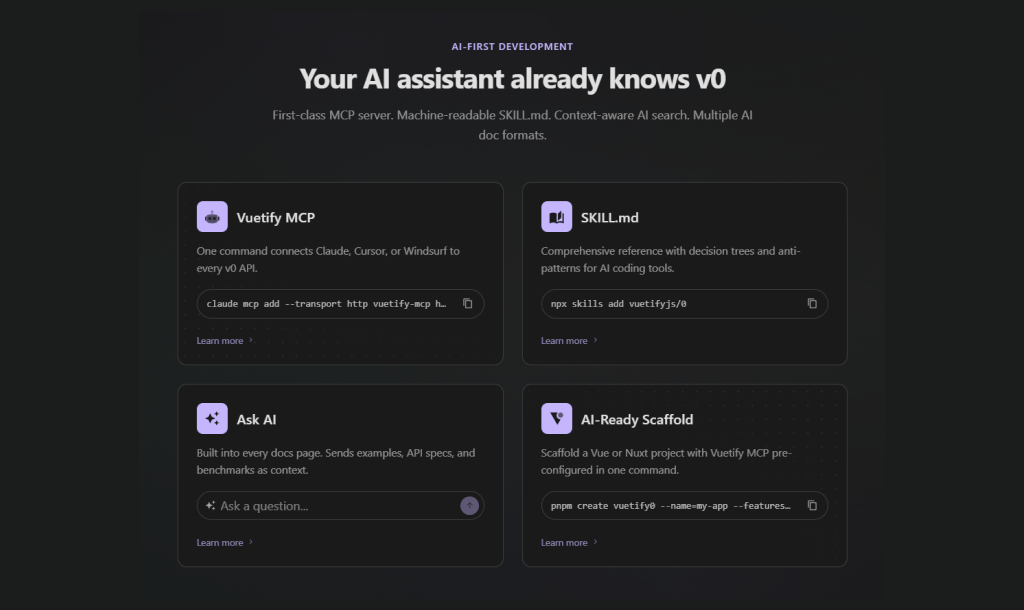Select the npx skills add vuetifyjs/0 text

coord(618,304)
